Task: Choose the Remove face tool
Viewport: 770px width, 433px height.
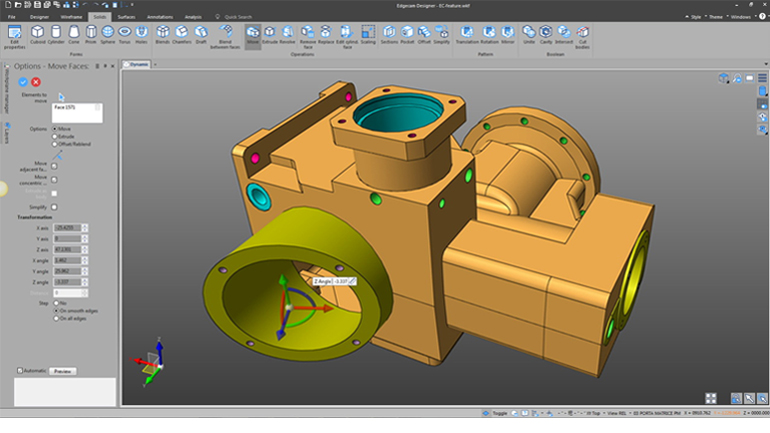Action: point(308,37)
